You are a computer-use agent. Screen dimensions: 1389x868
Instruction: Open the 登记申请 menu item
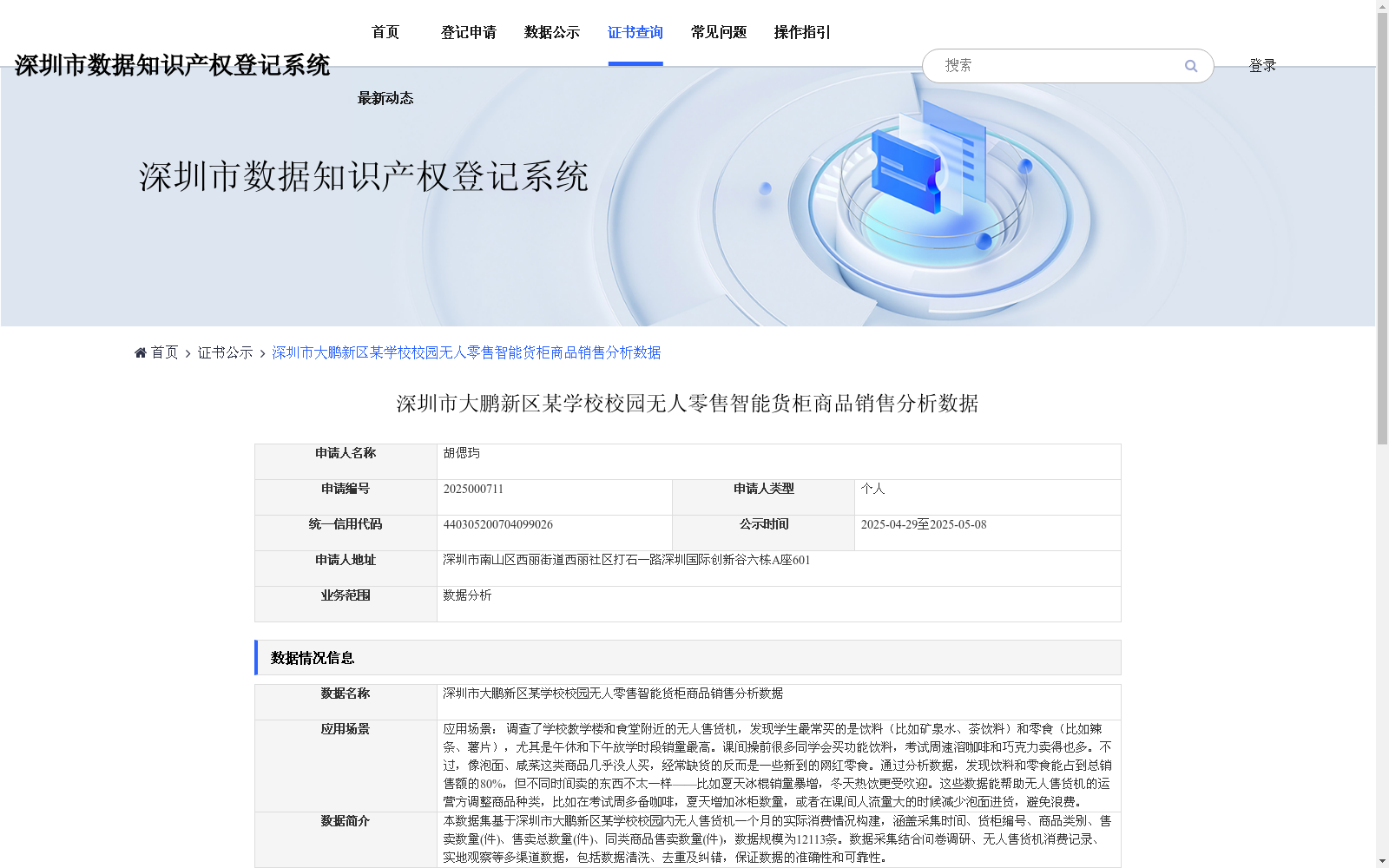pyautogui.click(x=469, y=32)
